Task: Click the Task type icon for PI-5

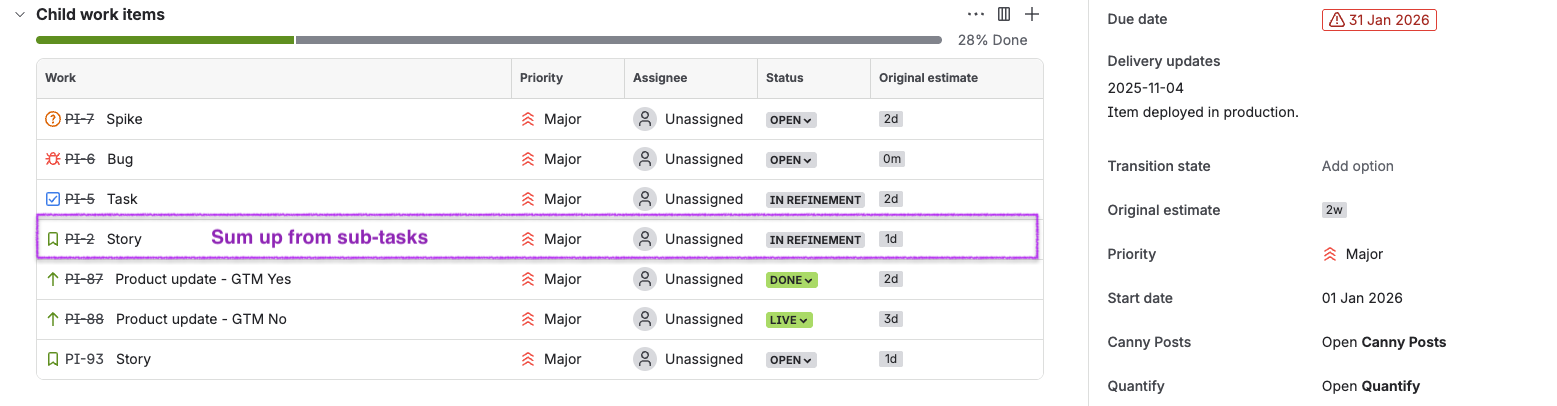Action: pos(53,199)
